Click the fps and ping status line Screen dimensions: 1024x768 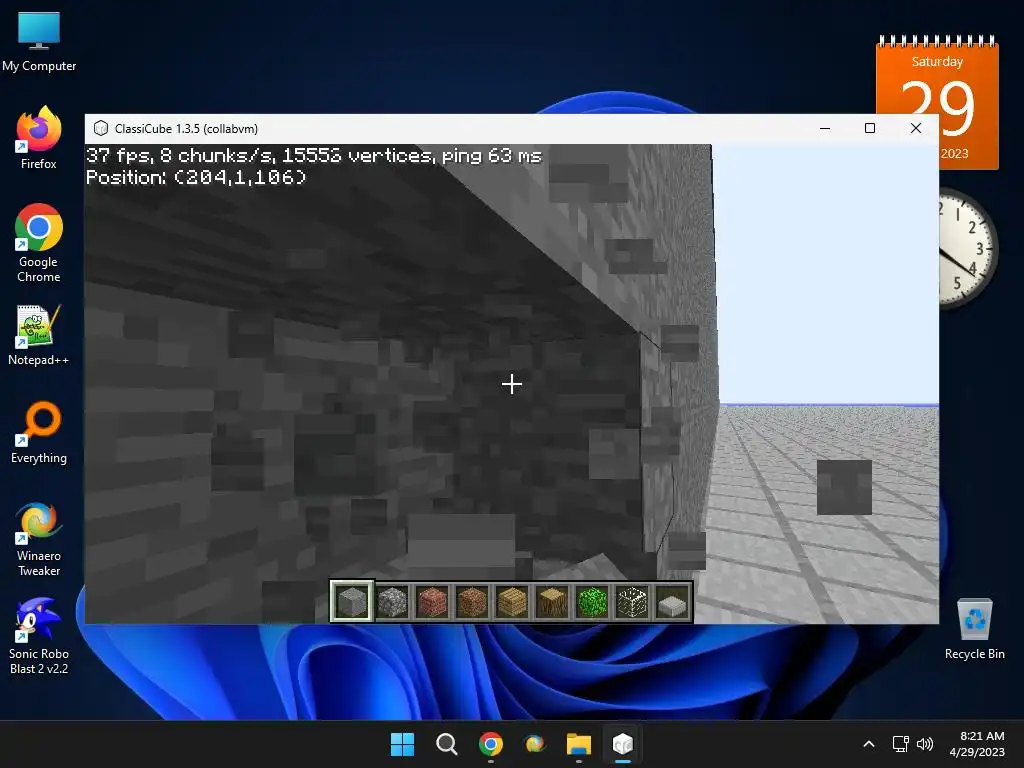tap(314, 155)
